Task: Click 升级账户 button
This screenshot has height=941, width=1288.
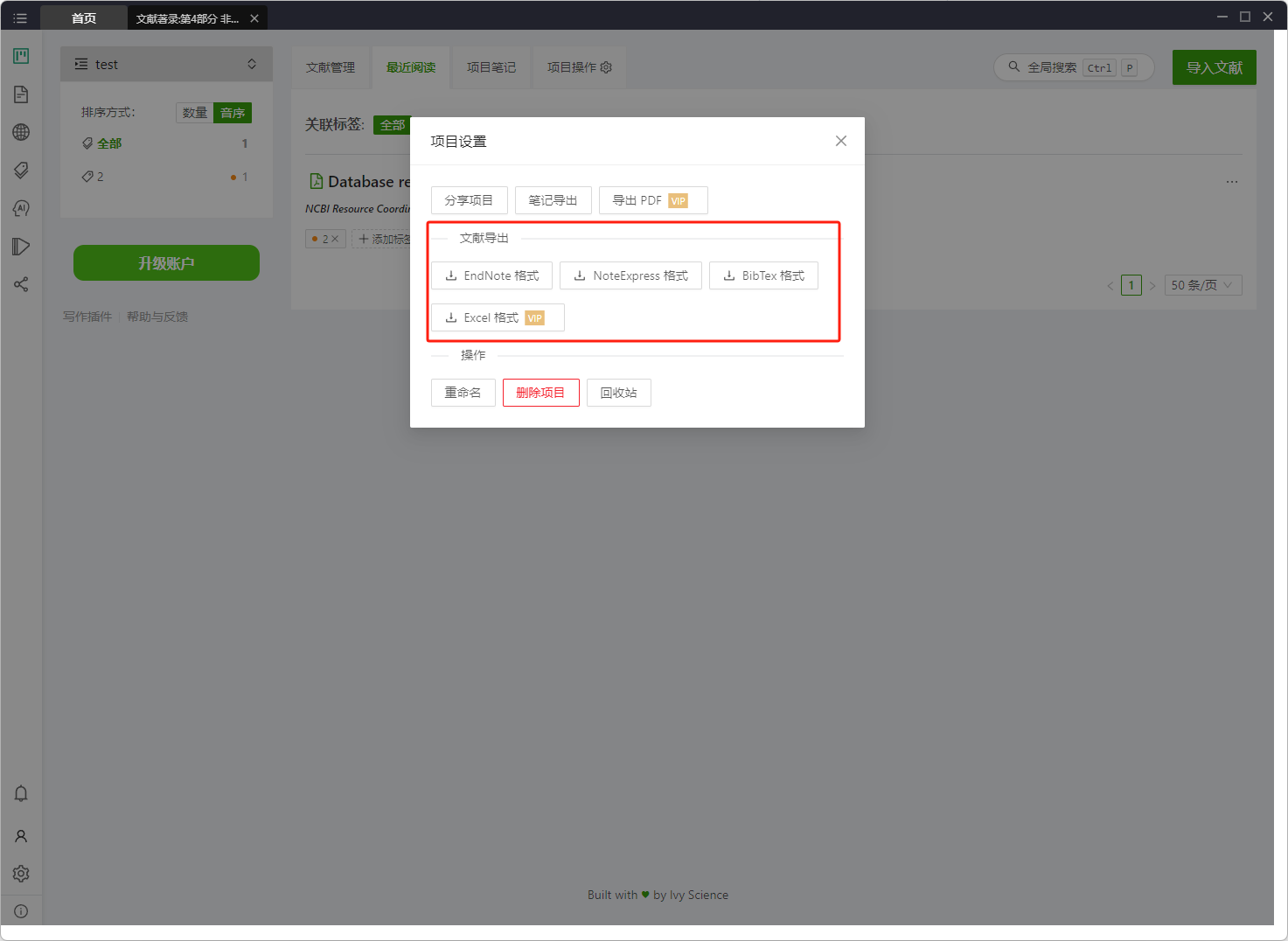Action: click(166, 263)
